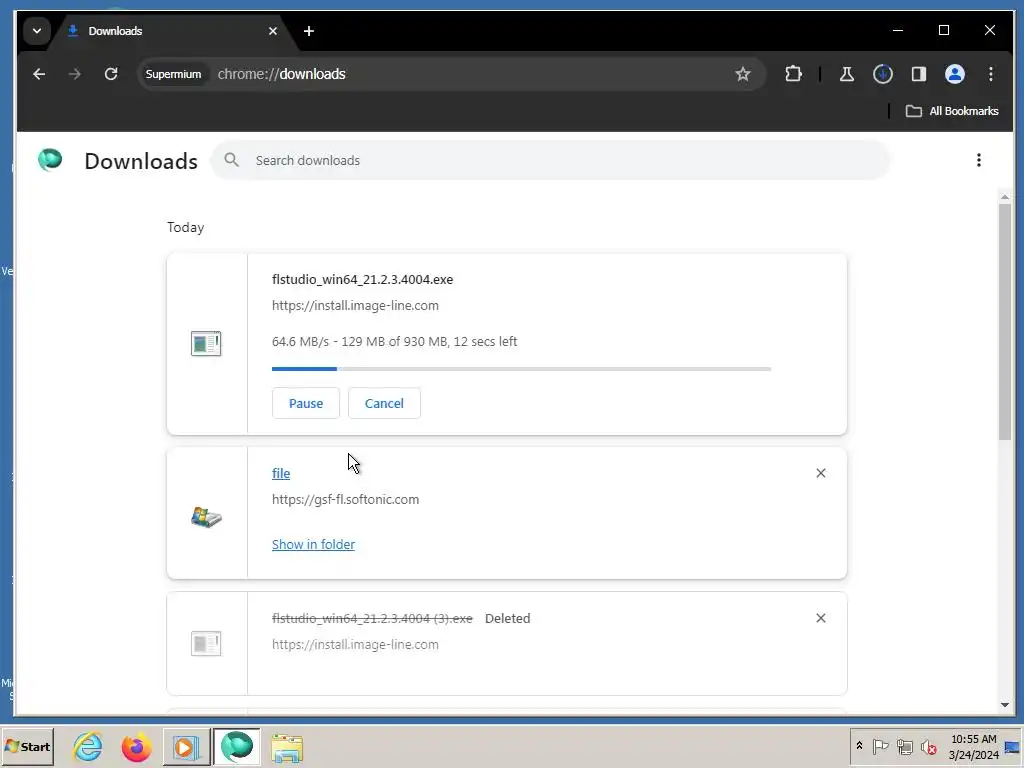Click the softonic 'file' installer icon

tap(206, 517)
